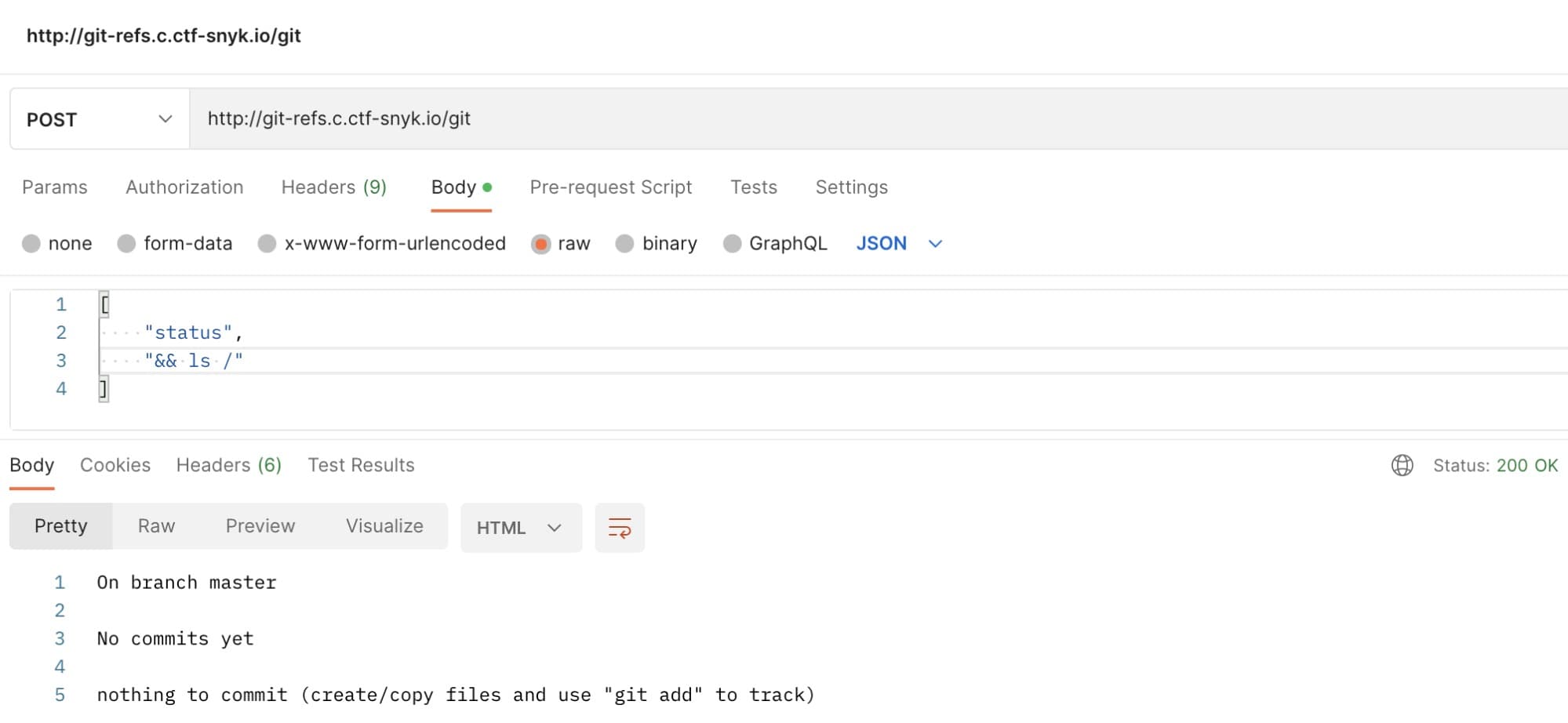Viewport: 1568px width, 723px height.
Task: Click the globe network icon near status
Action: pos(1402,466)
